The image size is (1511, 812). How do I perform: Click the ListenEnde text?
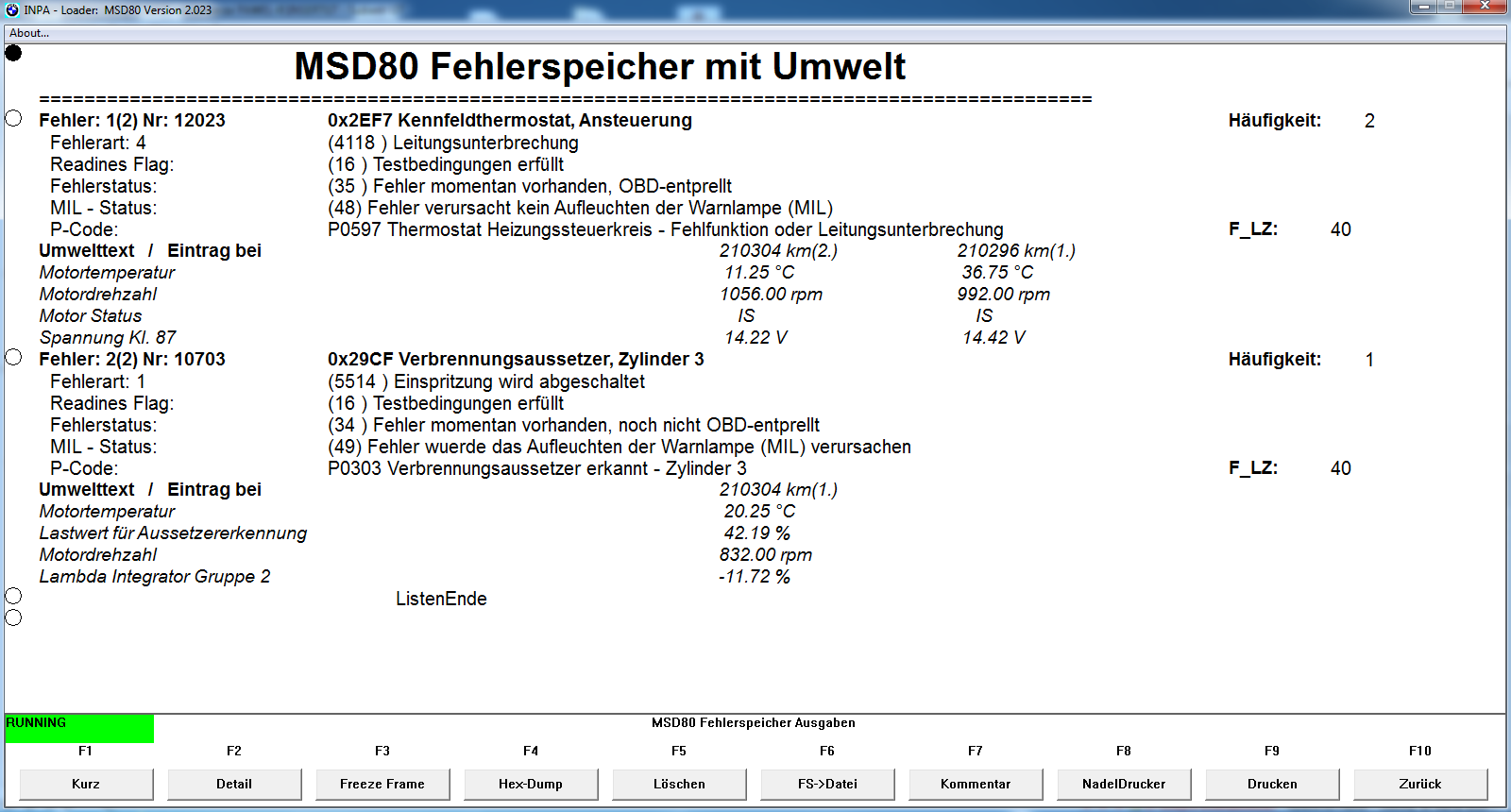click(441, 599)
